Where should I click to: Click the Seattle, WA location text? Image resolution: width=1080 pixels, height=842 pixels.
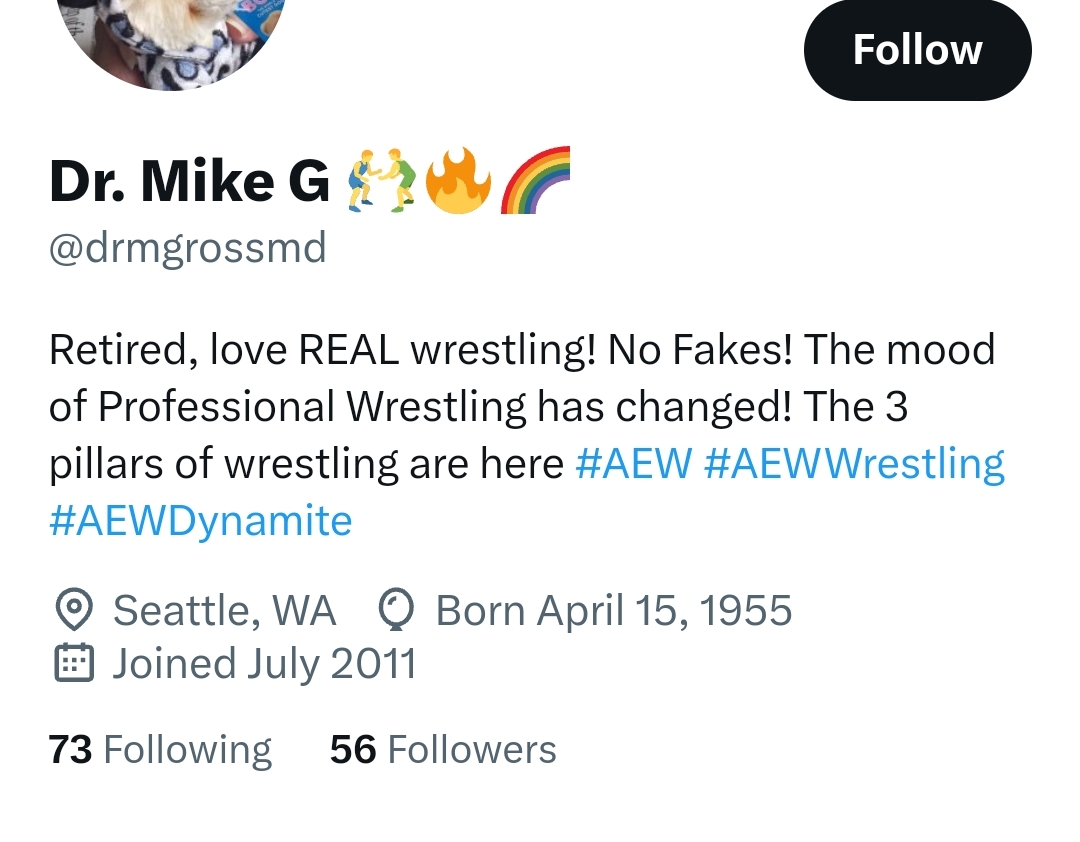(x=224, y=610)
